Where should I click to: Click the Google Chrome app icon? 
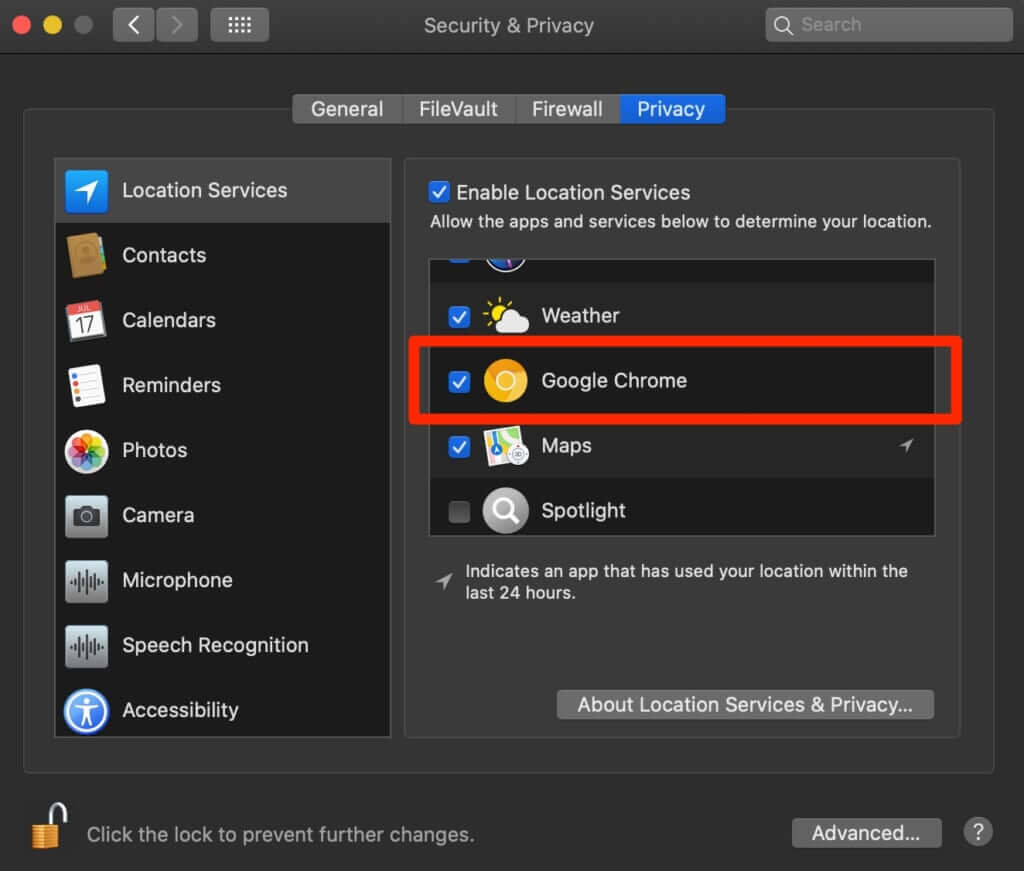click(x=505, y=381)
